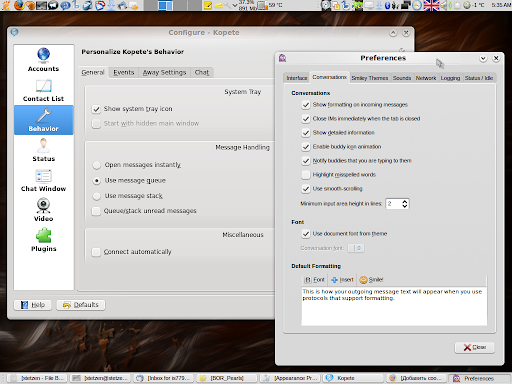Click the Close button in Preferences

coord(474,347)
